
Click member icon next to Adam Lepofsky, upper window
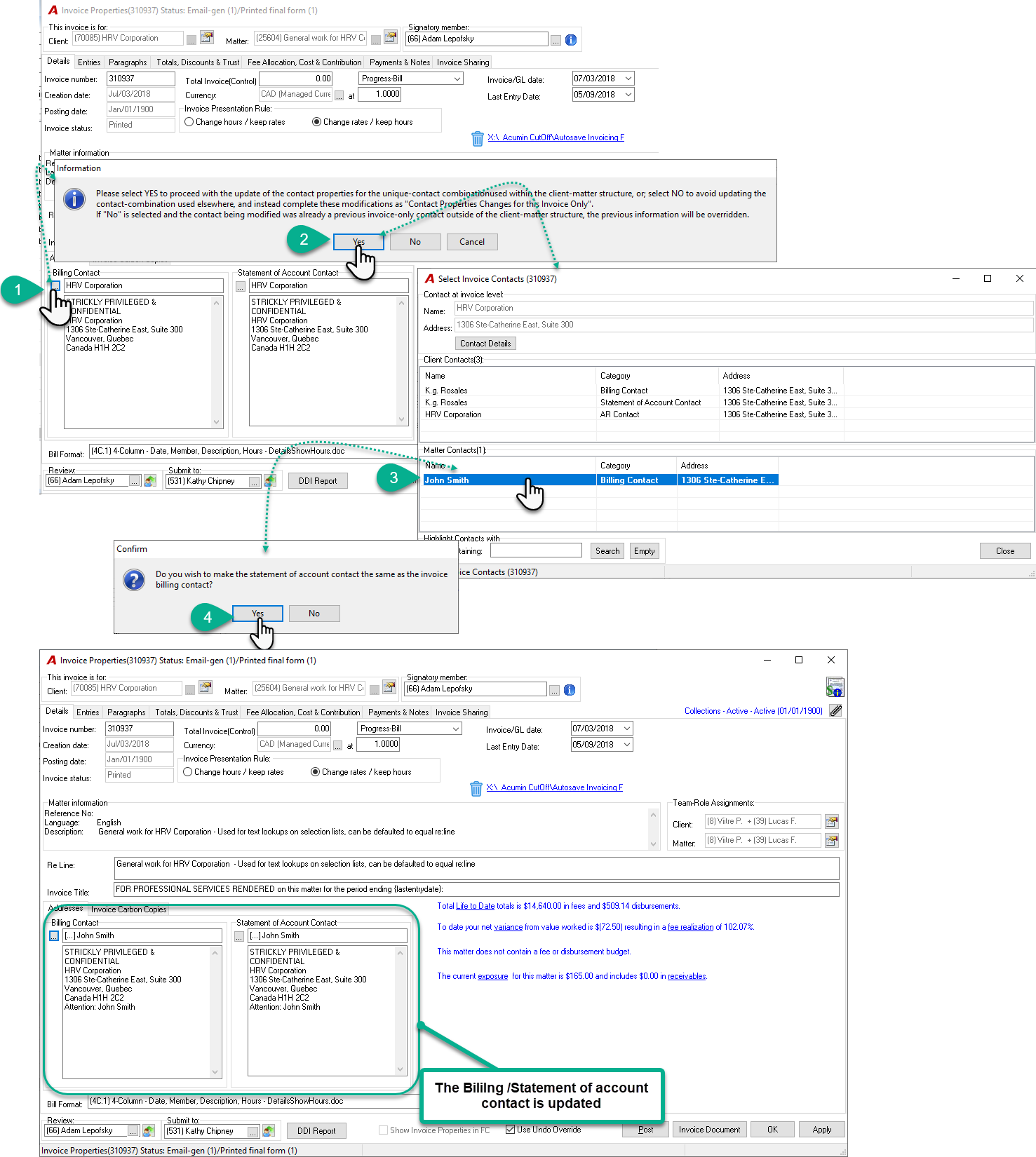pyautogui.click(x=150, y=481)
